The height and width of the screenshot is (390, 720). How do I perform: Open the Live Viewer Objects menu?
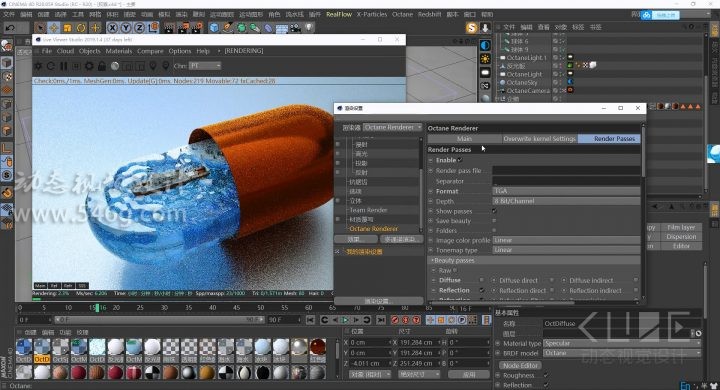pos(90,51)
